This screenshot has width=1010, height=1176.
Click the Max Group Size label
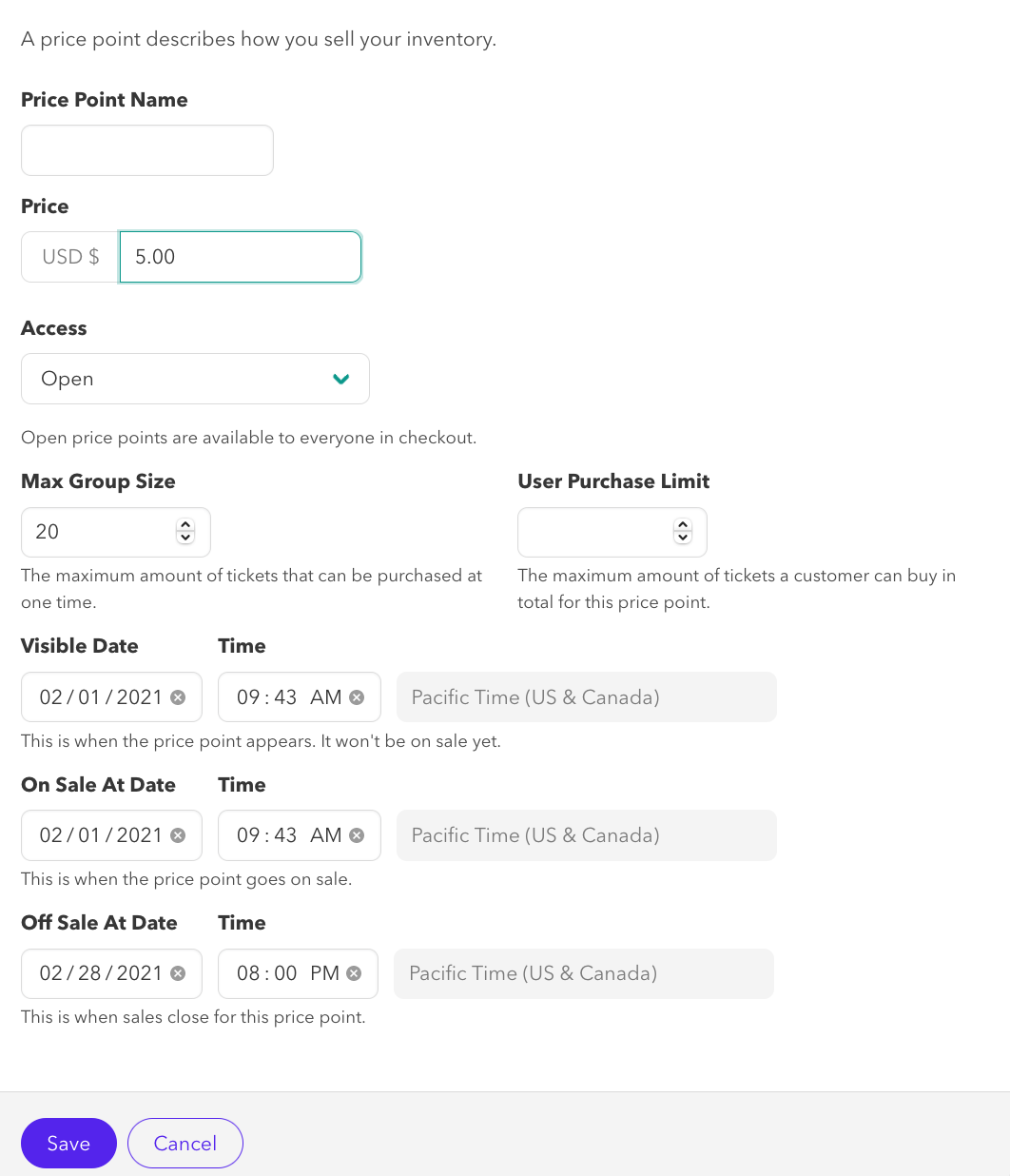pos(98,481)
